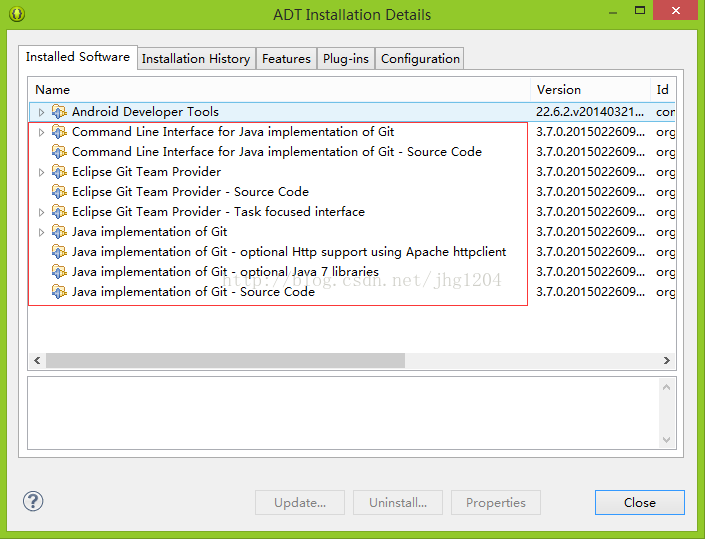Close the dialog with the Close button
Image resolution: width=705 pixels, height=539 pixels.
pos(640,502)
